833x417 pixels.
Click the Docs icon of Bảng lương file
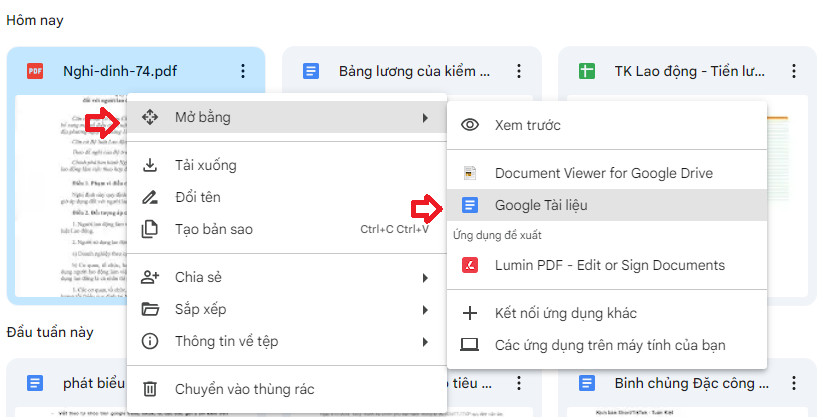pos(311,71)
